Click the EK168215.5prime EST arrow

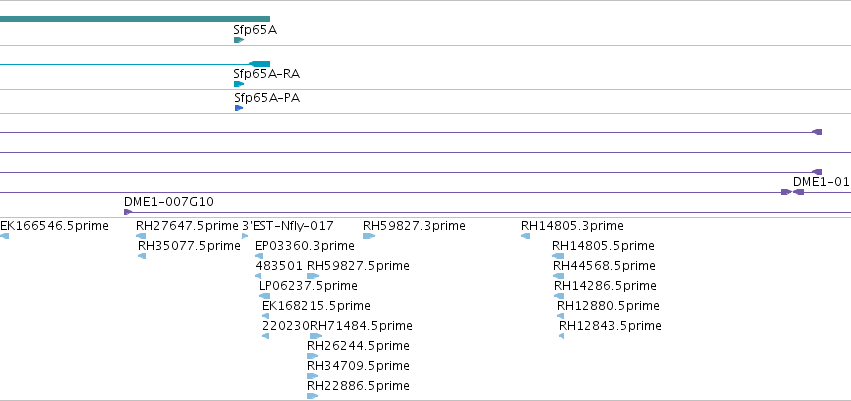coord(265,316)
